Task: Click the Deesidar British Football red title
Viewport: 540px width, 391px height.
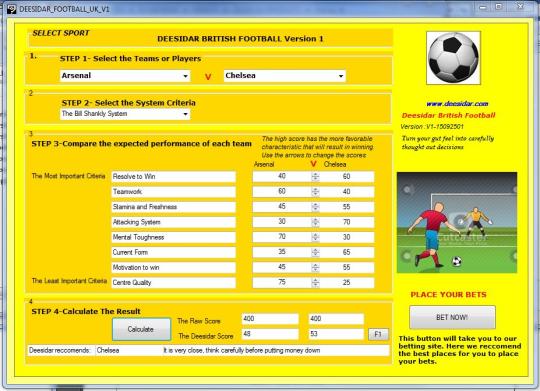Action: [448, 116]
